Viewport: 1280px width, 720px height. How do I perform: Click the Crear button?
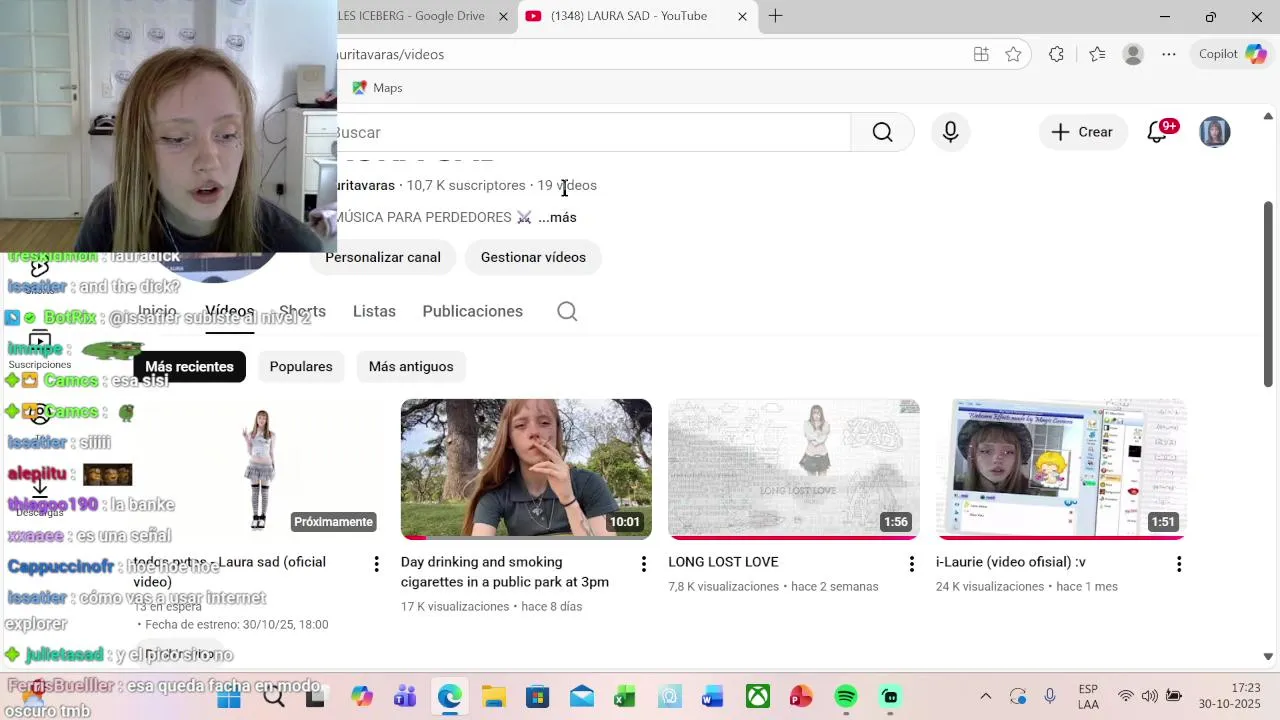[x=1082, y=132]
